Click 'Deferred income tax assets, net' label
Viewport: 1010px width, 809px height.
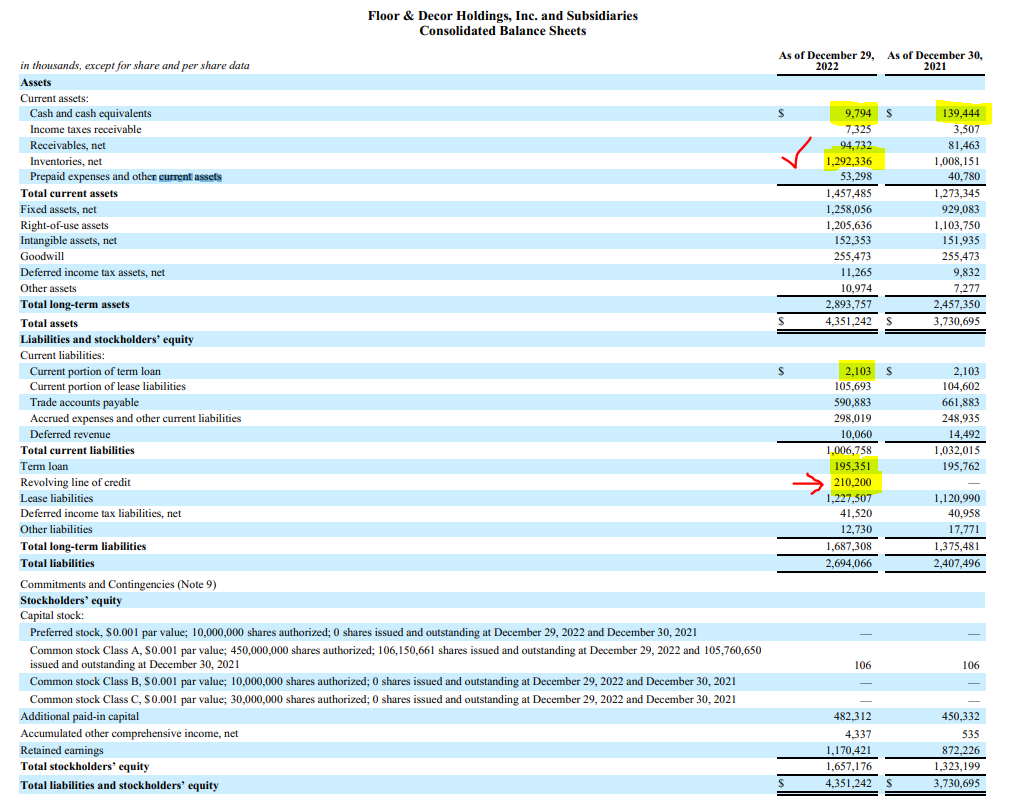click(92, 272)
